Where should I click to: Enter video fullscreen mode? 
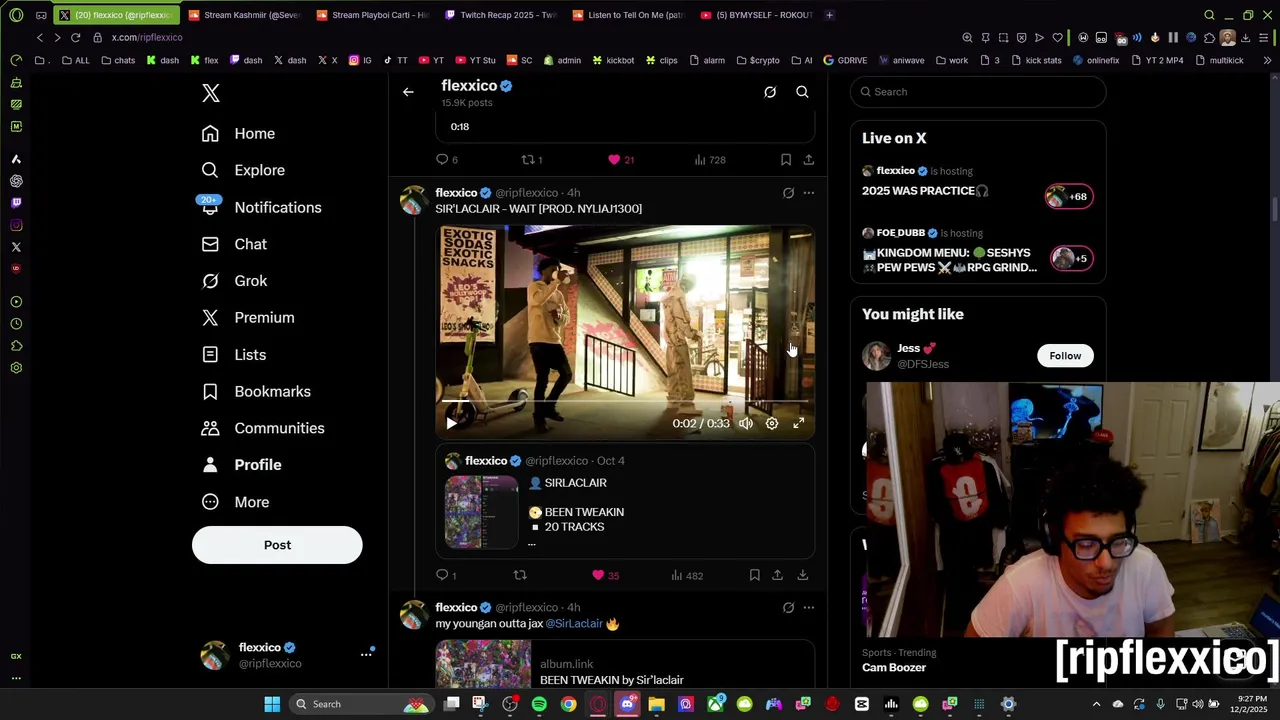tap(799, 424)
